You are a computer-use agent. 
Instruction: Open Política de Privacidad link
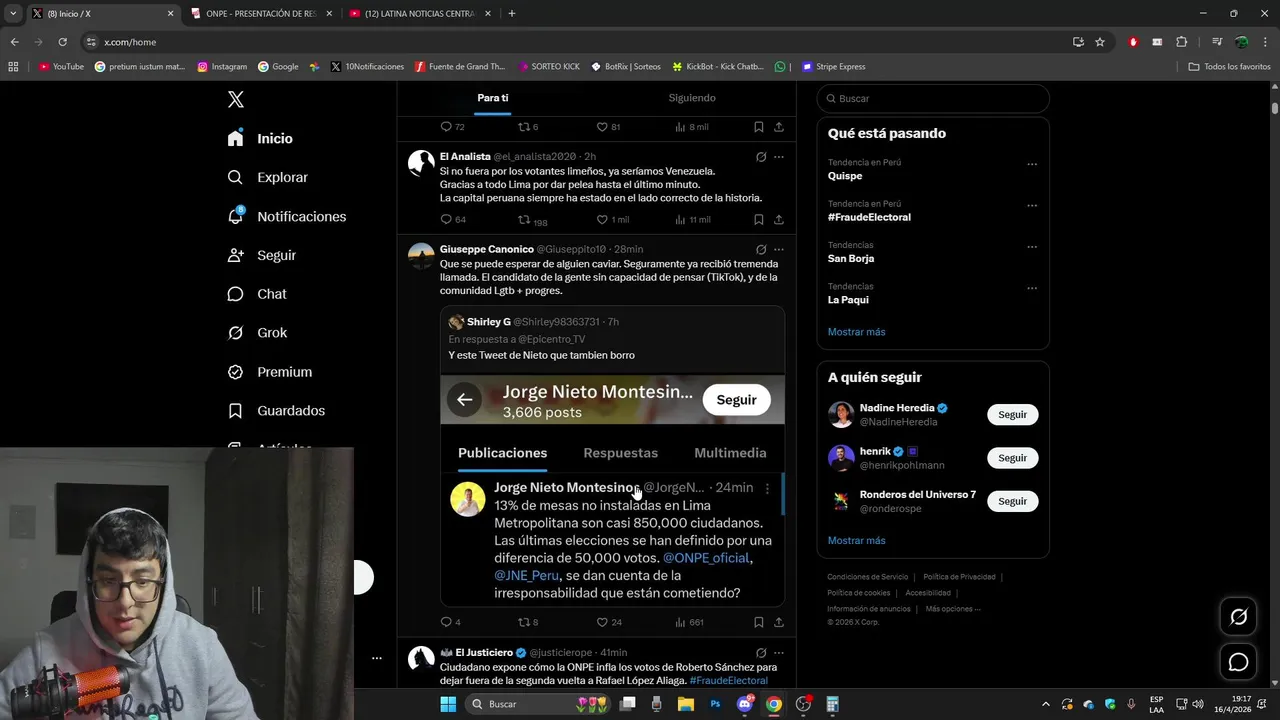coord(959,577)
